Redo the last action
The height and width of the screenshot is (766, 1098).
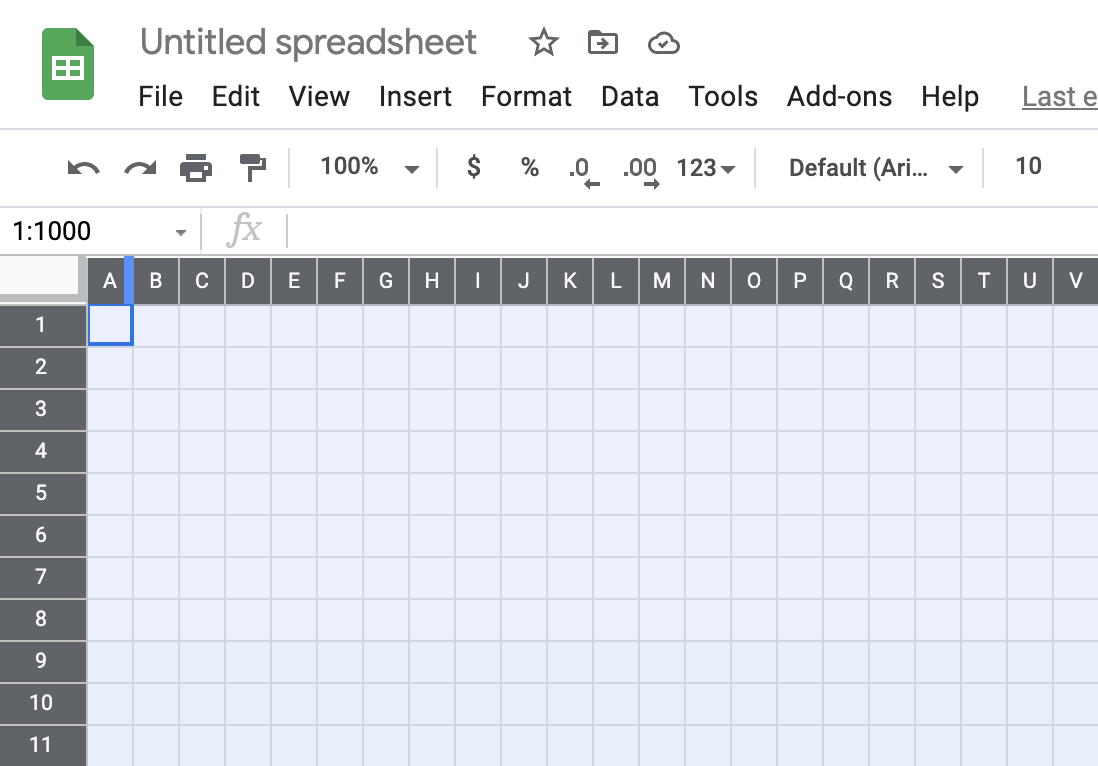[x=140, y=167]
